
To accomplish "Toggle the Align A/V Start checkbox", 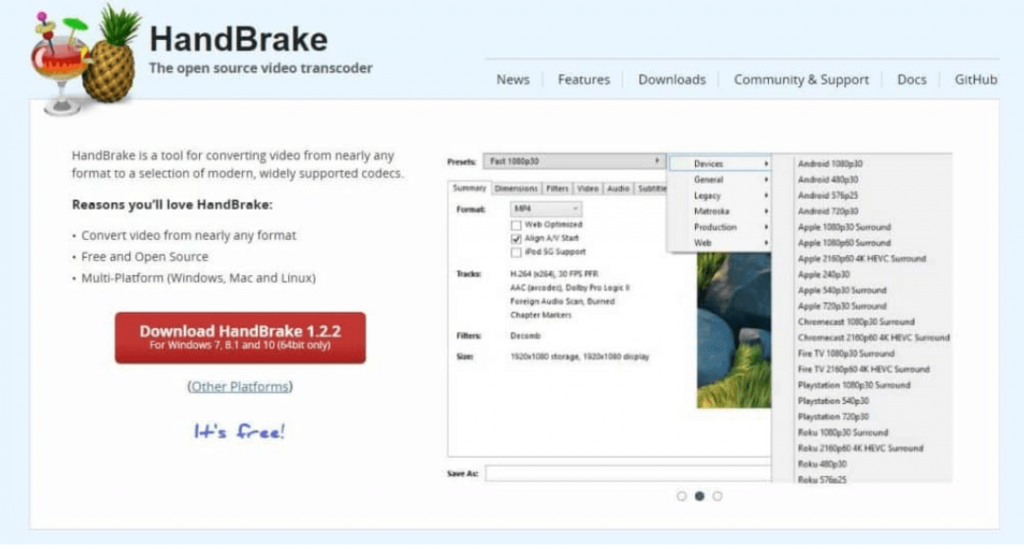I will [x=516, y=238].
